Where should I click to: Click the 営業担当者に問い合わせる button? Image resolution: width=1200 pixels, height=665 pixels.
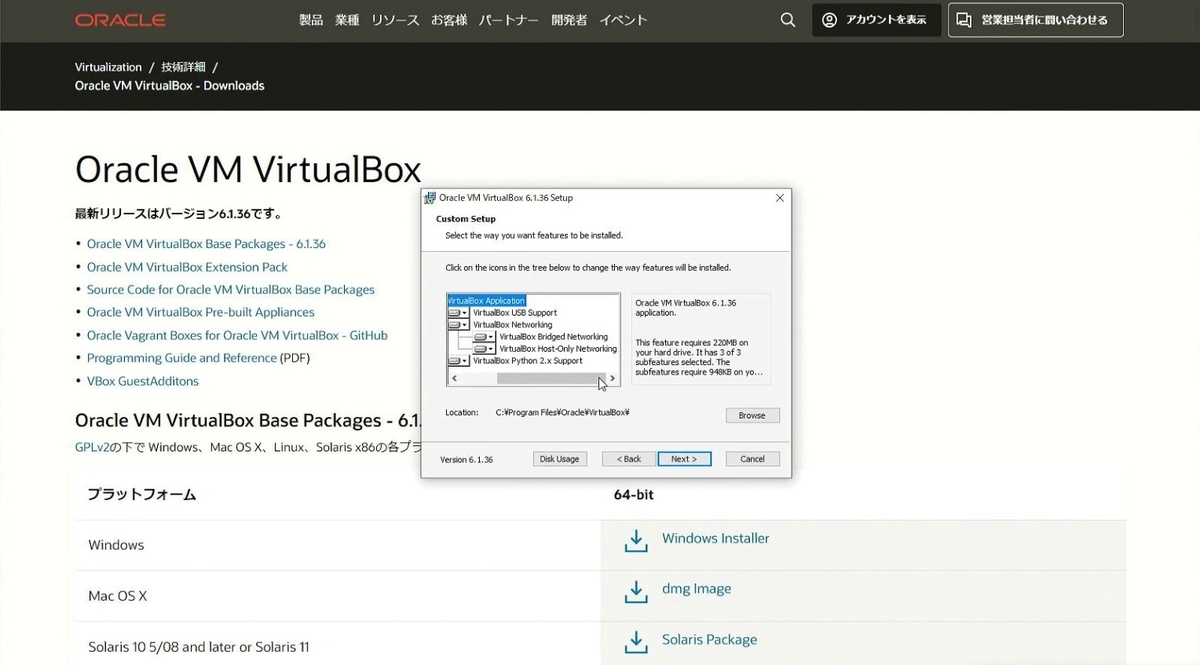coord(1035,20)
